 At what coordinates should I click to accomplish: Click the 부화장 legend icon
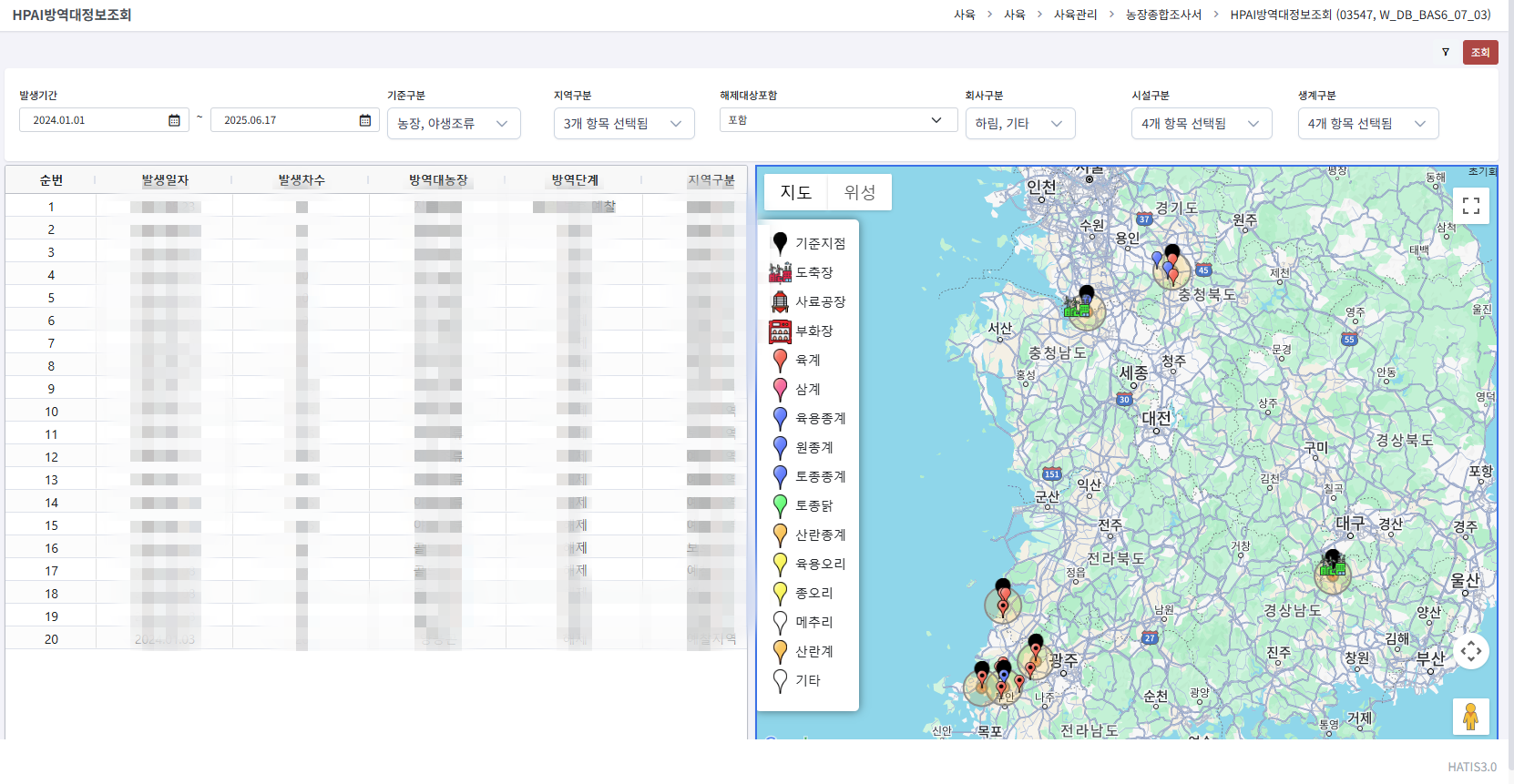(780, 331)
